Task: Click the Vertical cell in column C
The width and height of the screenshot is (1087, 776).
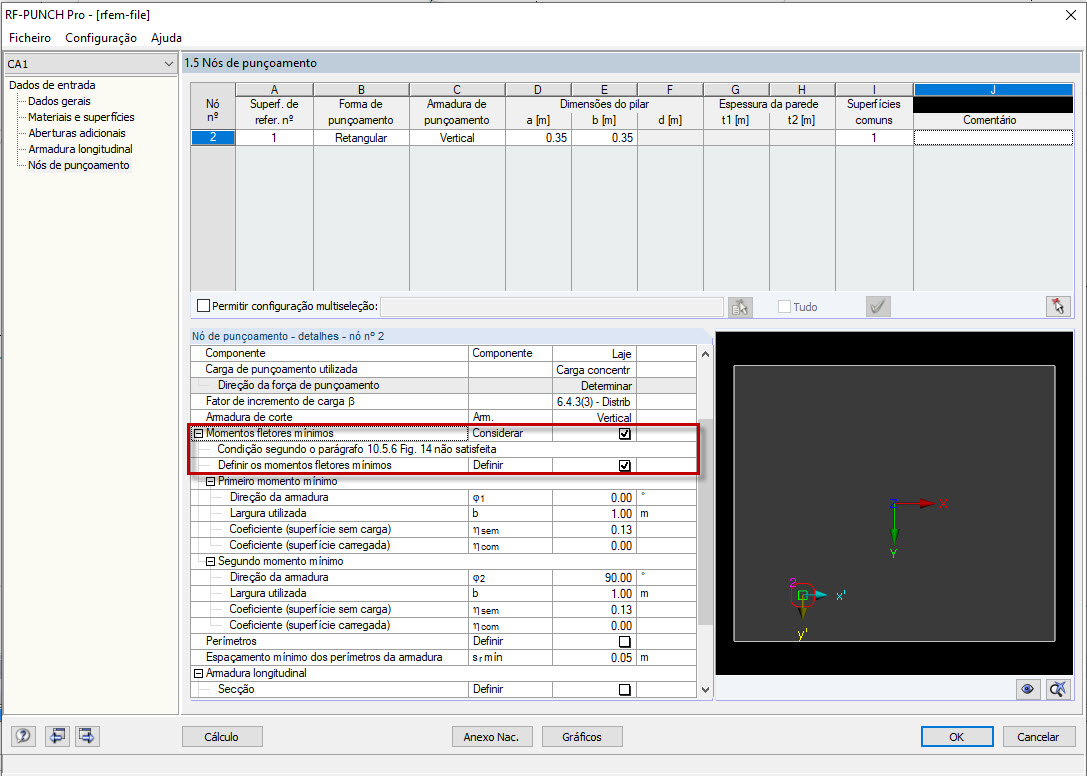Action: click(458, 137)
